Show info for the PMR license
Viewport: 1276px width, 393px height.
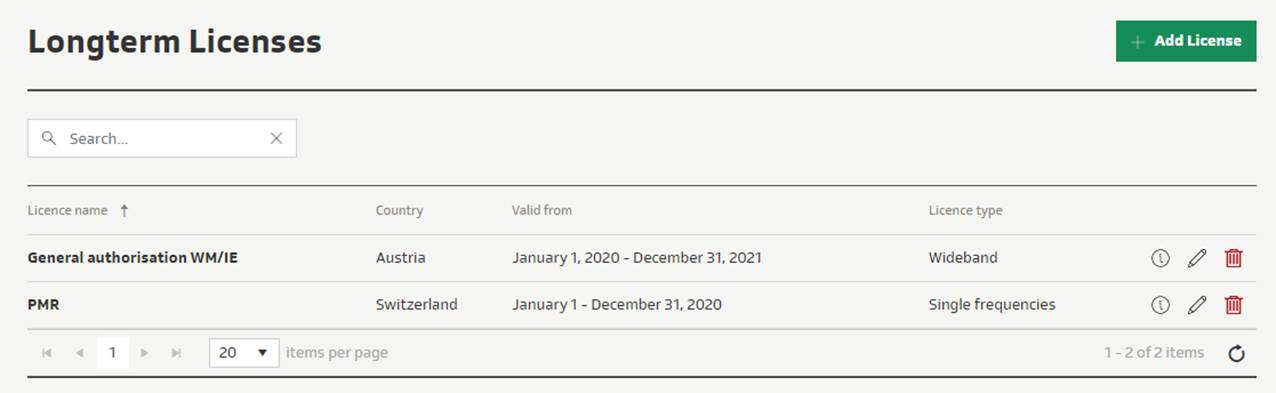(x=1160, y=305)
